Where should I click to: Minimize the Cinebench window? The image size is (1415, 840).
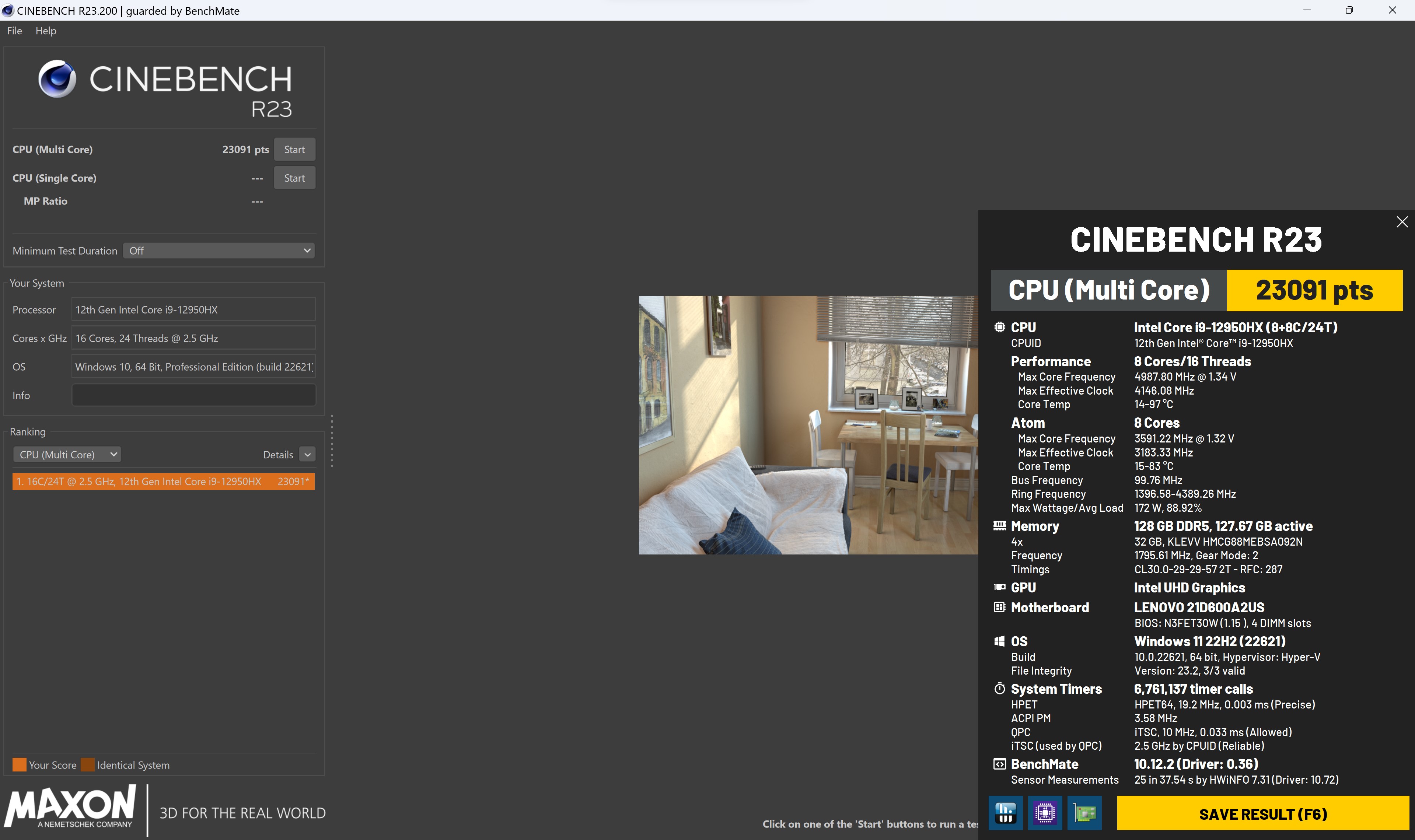[x=1307, y=10]
